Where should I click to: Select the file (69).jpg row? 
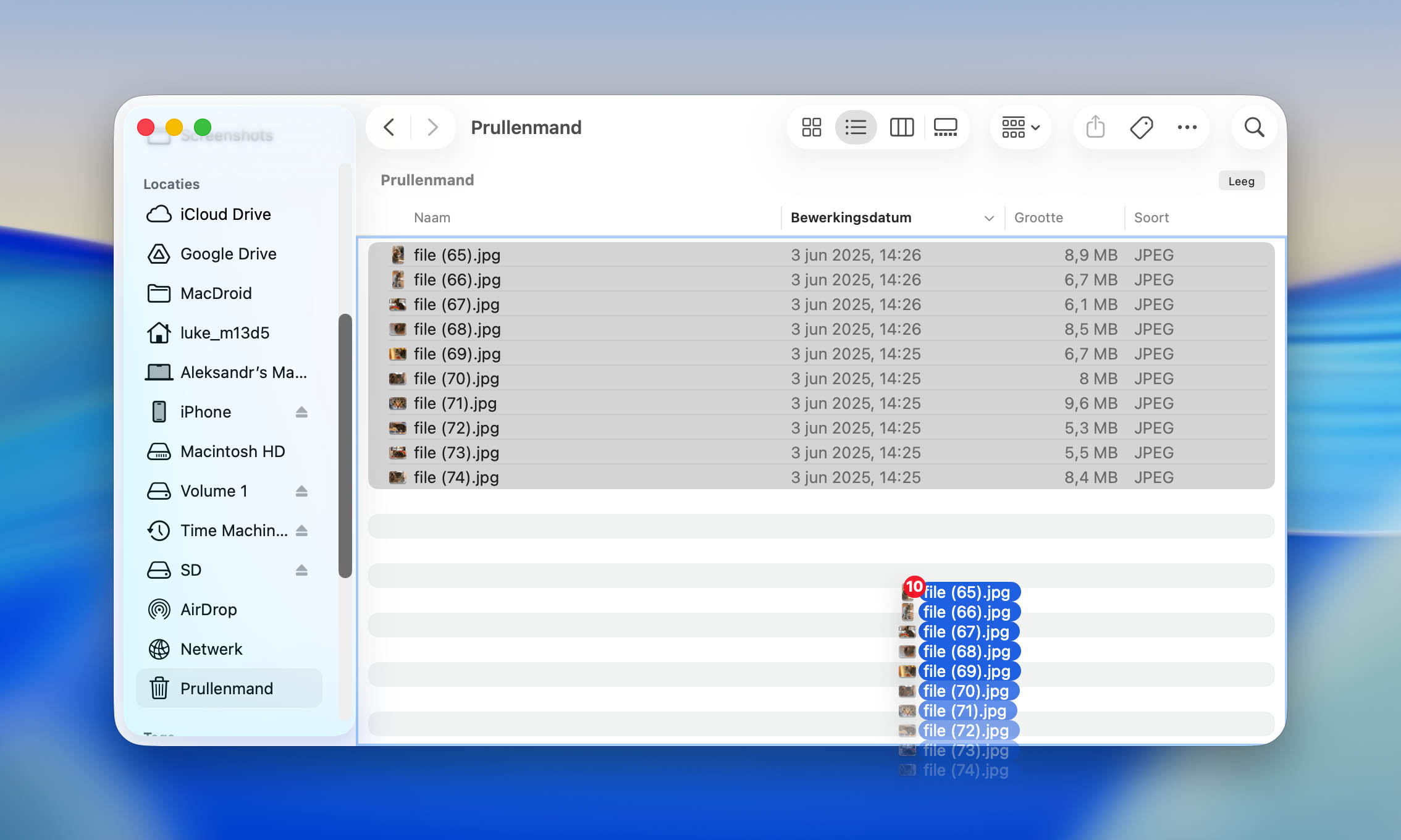pyautogui.click(x=821, y=354)
